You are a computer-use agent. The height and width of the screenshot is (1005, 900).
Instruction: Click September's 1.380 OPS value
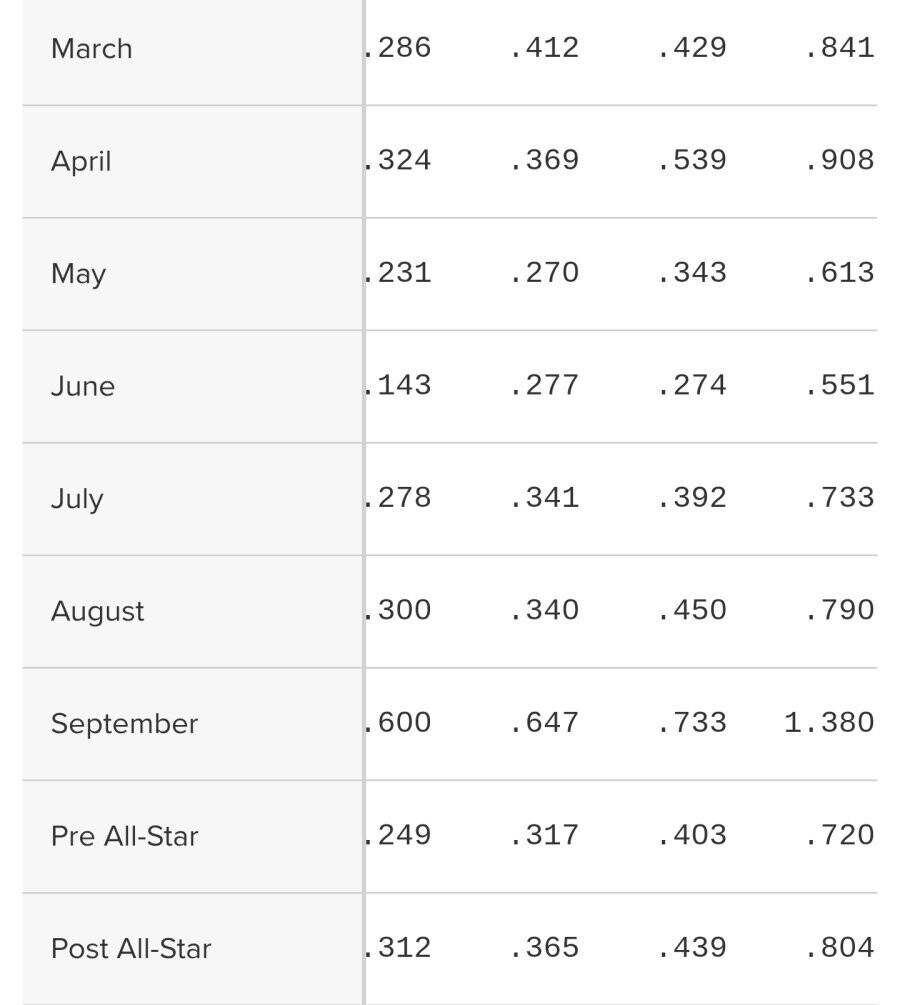pyautogui.click(x=829, y=722)
